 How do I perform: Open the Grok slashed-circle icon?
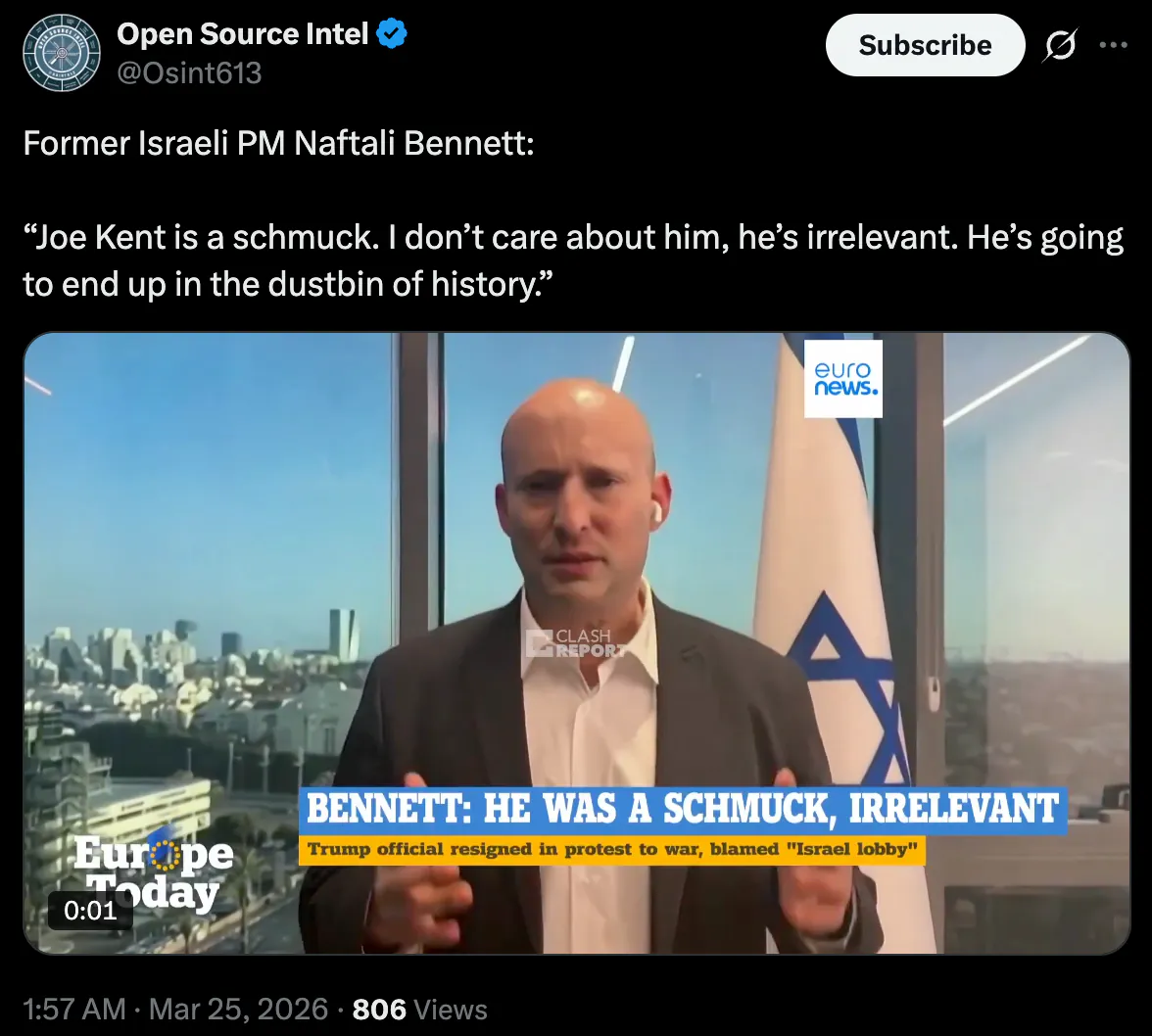(1060, 45)
